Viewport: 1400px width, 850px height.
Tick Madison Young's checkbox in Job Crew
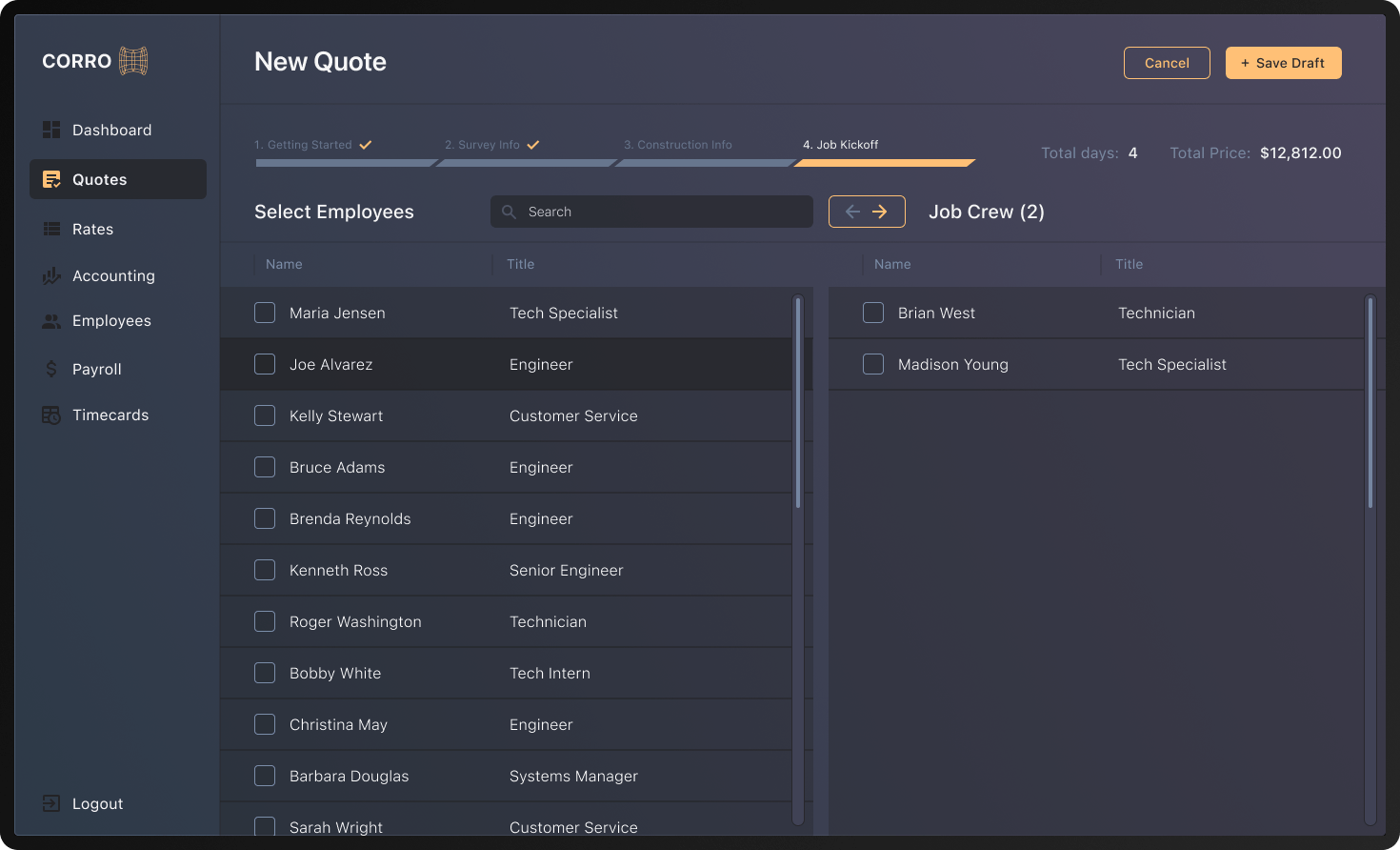(873, 364)
